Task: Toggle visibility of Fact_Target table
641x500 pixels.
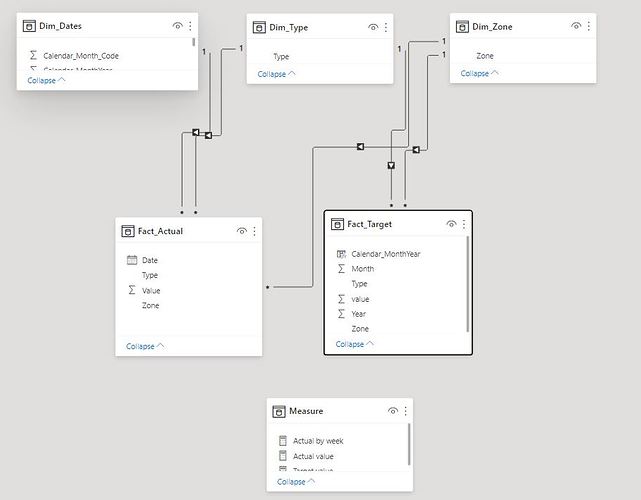Action: pyautogui.click(x=451, y=224)
